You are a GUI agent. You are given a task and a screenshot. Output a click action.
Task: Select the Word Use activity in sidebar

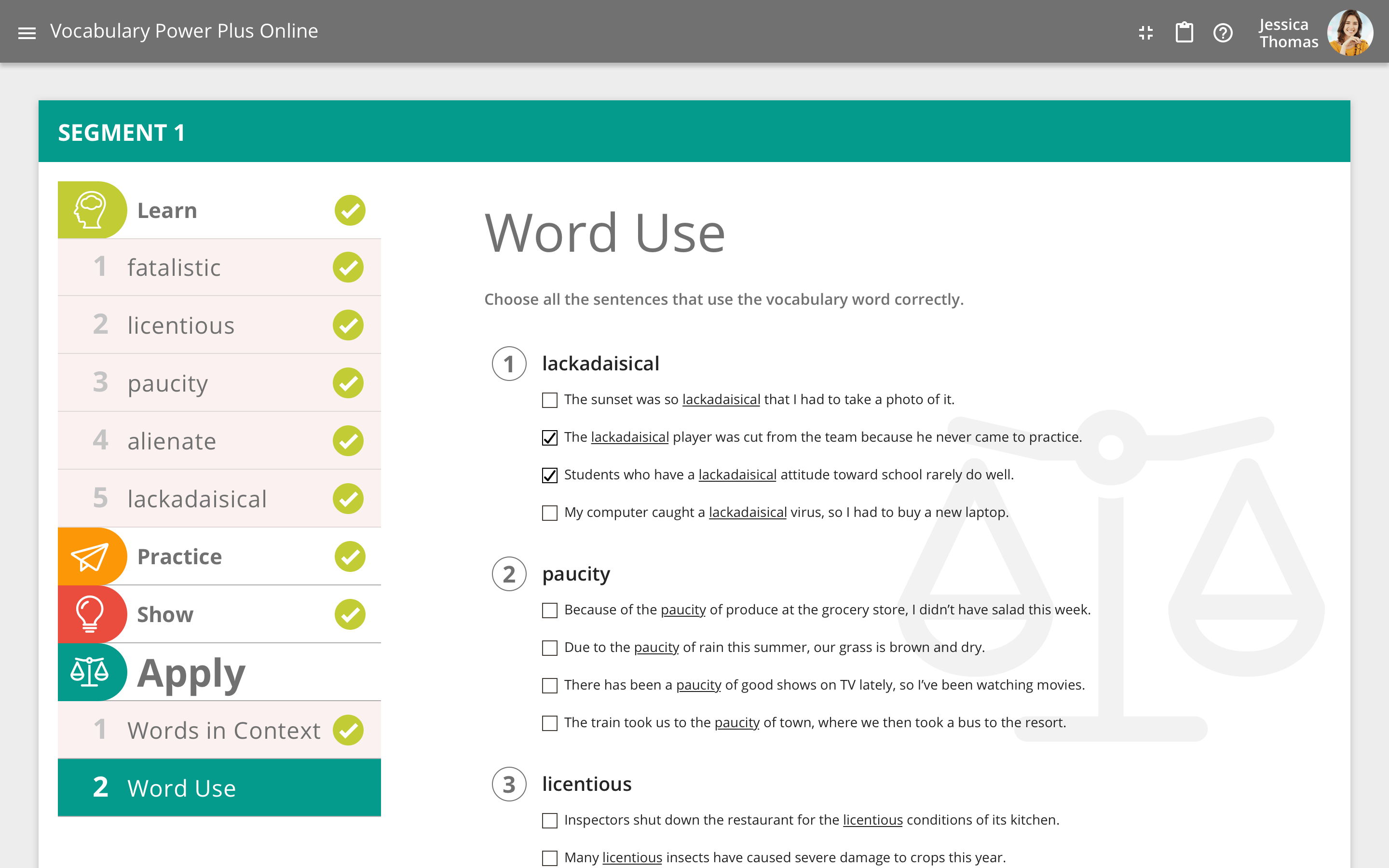click(219, 787)
